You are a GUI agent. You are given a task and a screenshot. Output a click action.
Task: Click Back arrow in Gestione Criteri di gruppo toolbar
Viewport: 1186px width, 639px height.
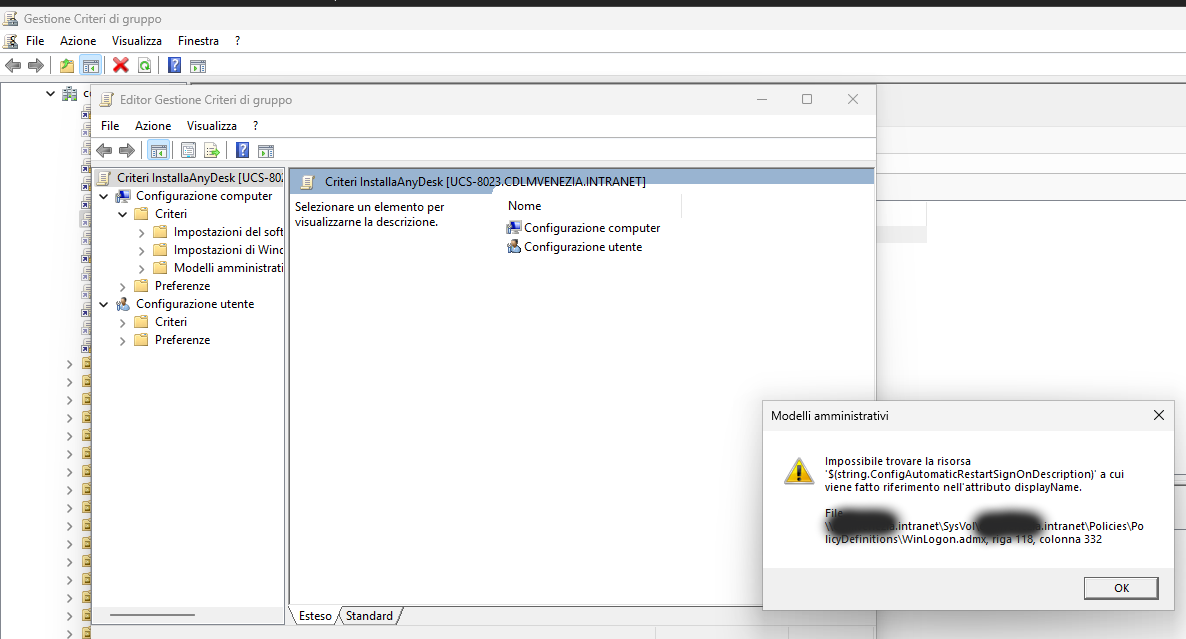click(13, 66)
